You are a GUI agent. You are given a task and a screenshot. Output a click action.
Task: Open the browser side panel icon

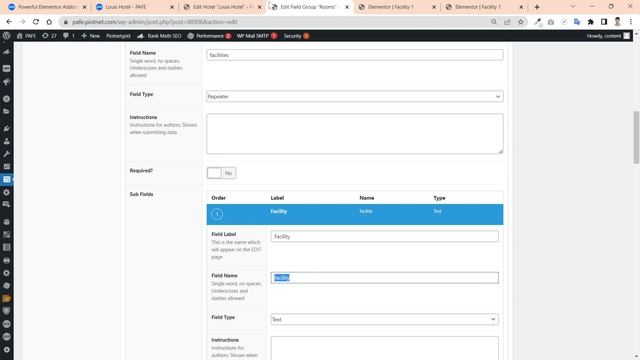click(x=604, y=22)
